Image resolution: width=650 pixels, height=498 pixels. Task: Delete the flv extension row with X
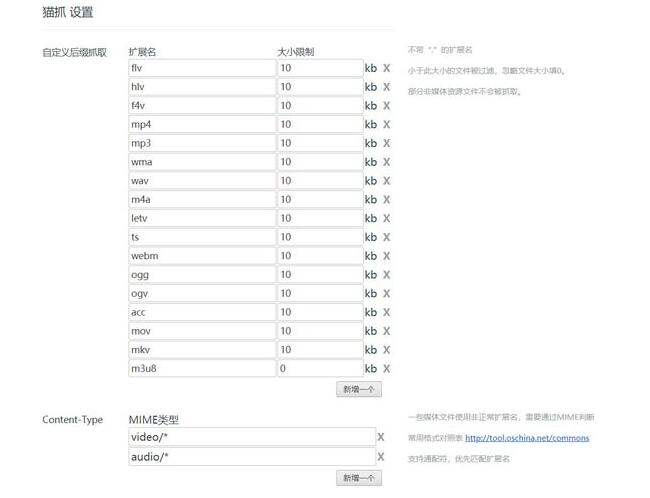pyautogui.click(x=387, y=68)
